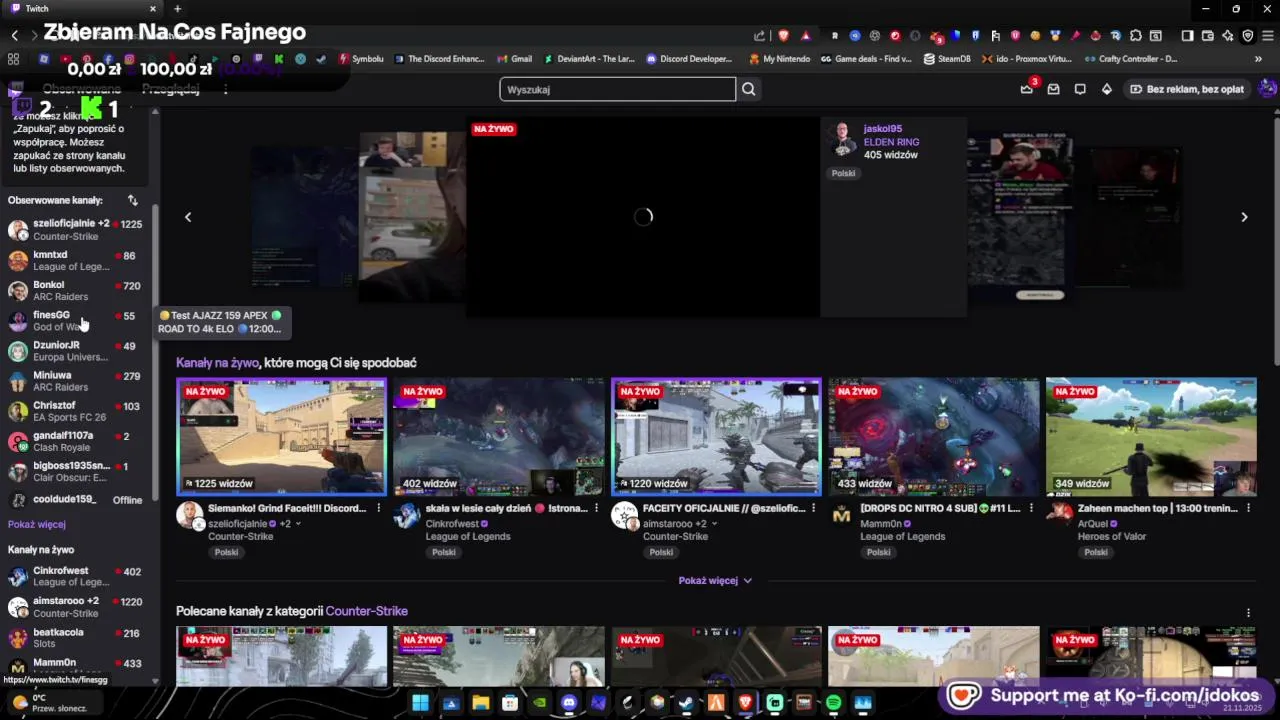Image resolution: width=1280 pixels, height=720 pixels.
Task: Open stream thumbnail with 433 widzów
Action: coord(934,437)
